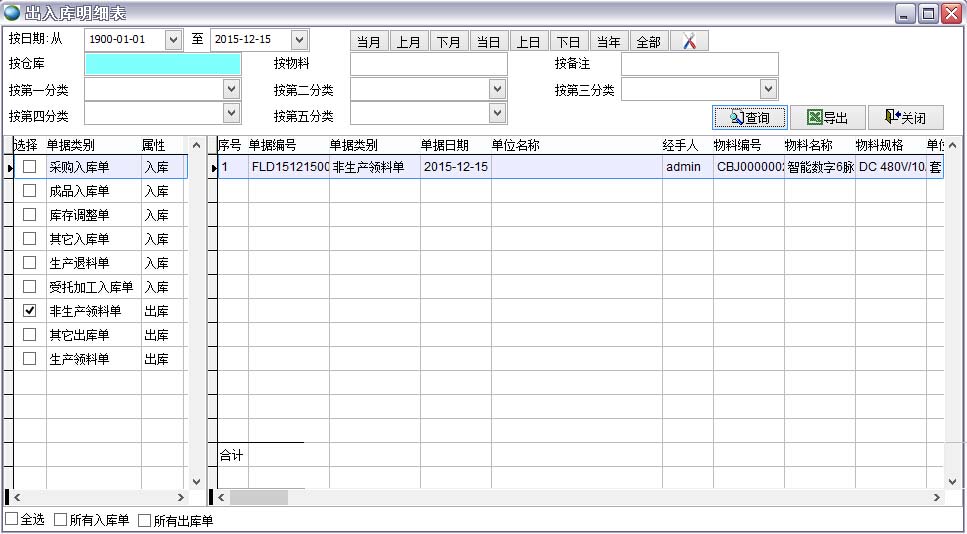
Task: Uncheck the 非生产领料单 checkbox
Action: (x=30, y=311)
